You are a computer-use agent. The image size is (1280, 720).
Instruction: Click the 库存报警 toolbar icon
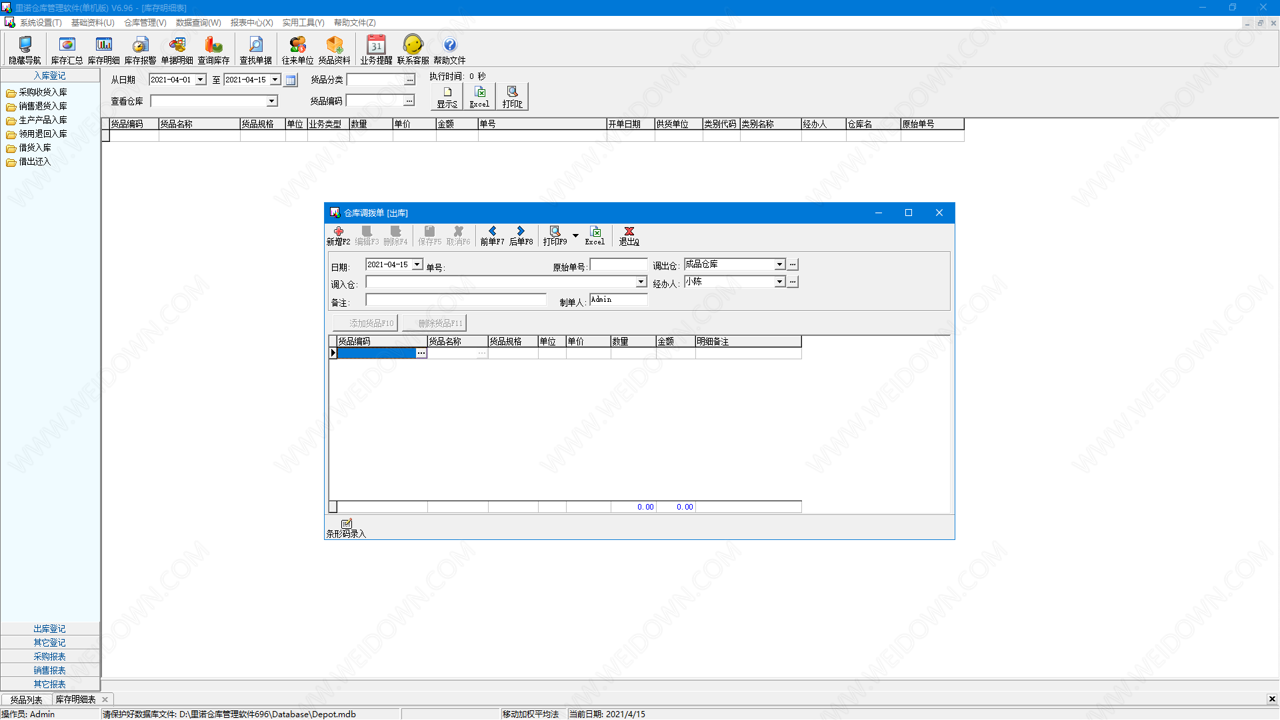tap(140, 49)
